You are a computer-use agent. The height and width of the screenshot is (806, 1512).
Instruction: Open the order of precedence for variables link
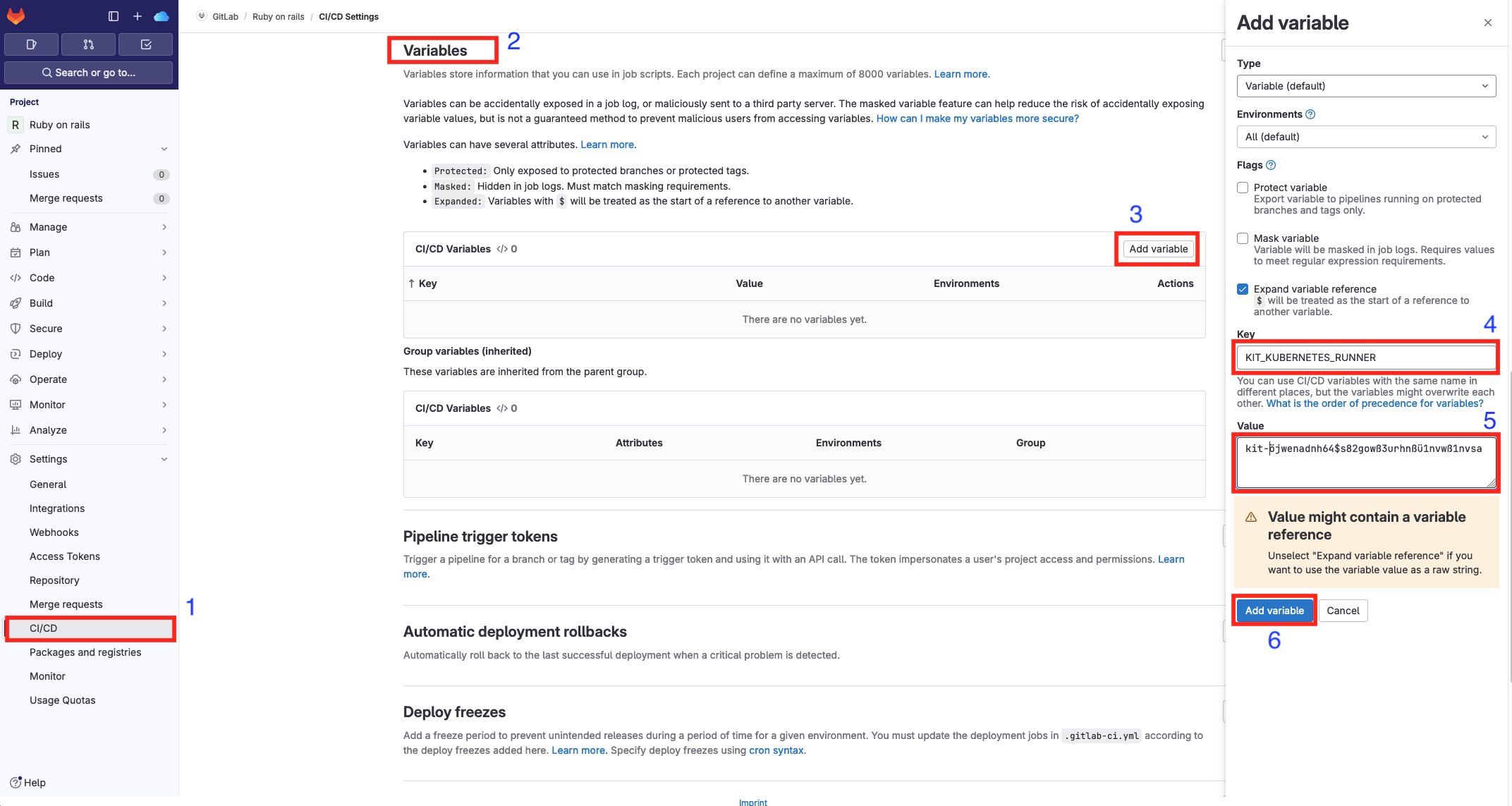point(1375,403)
